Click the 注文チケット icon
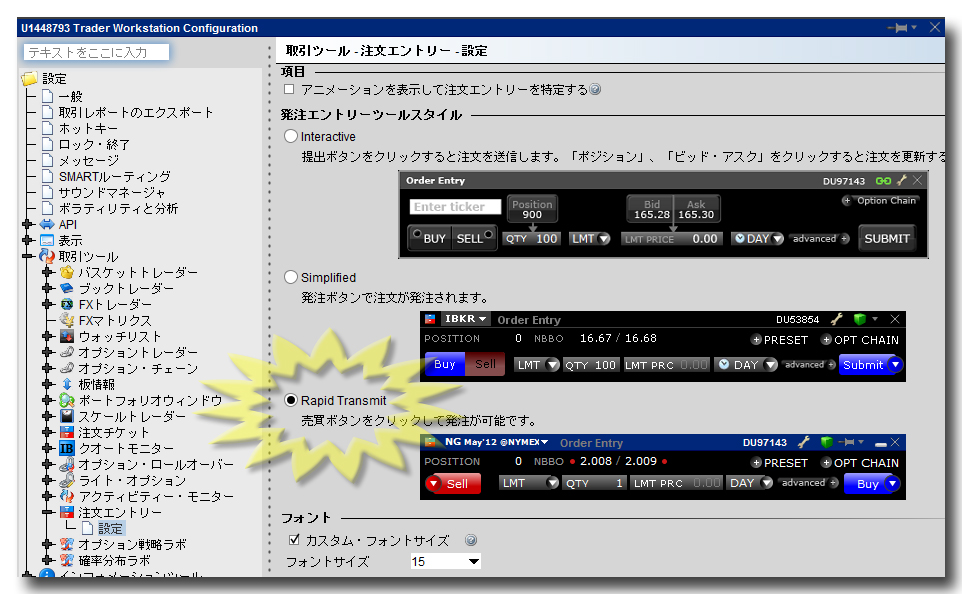The height and width of the screenshot is (594, 962). 67,432
